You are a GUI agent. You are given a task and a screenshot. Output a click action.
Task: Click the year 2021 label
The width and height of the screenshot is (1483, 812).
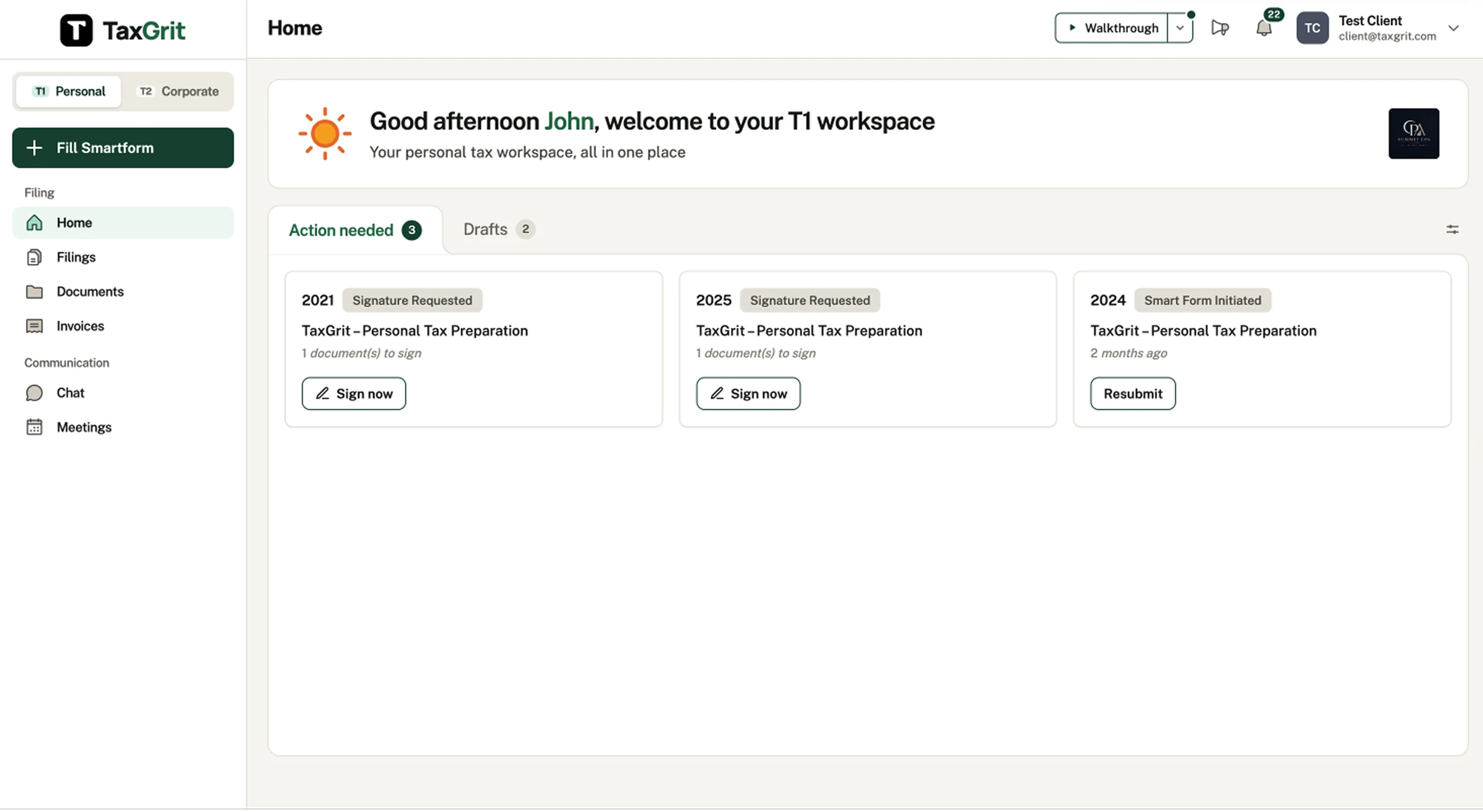click(x=318, y=300)
